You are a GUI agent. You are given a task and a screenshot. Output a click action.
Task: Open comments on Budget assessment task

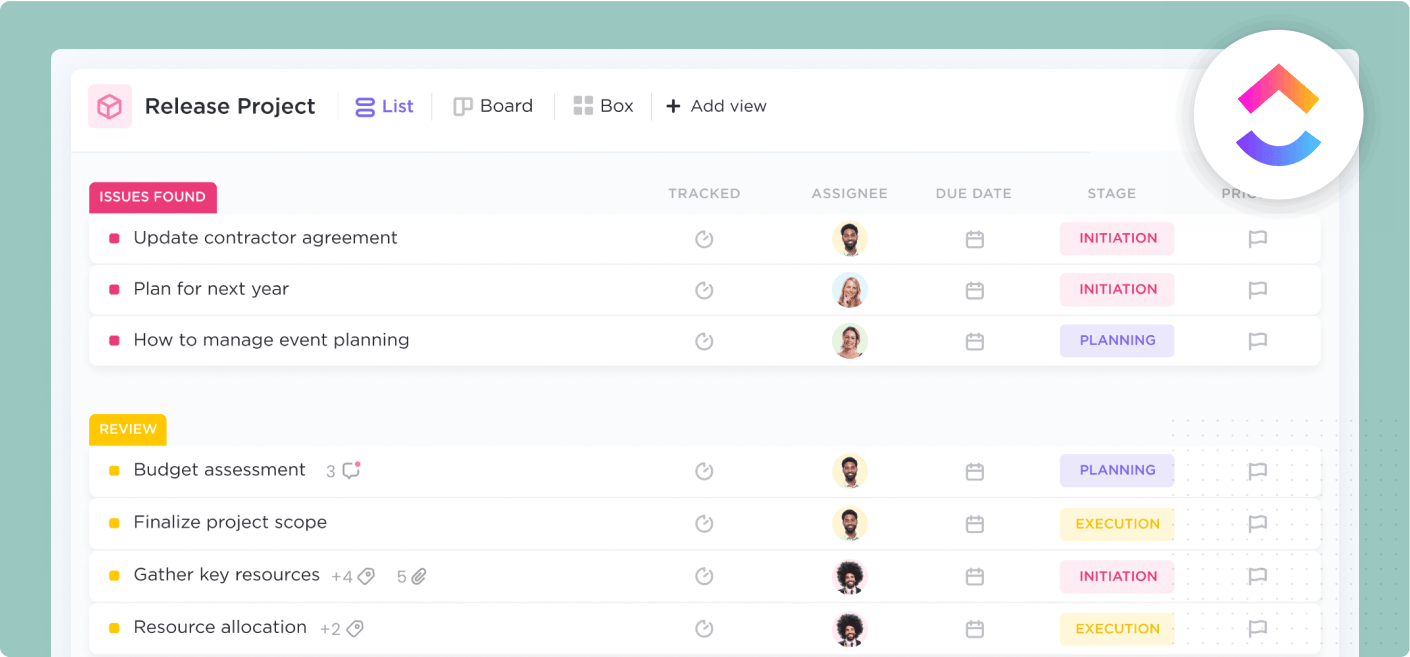pyautogui.click(x=351, y=470)
